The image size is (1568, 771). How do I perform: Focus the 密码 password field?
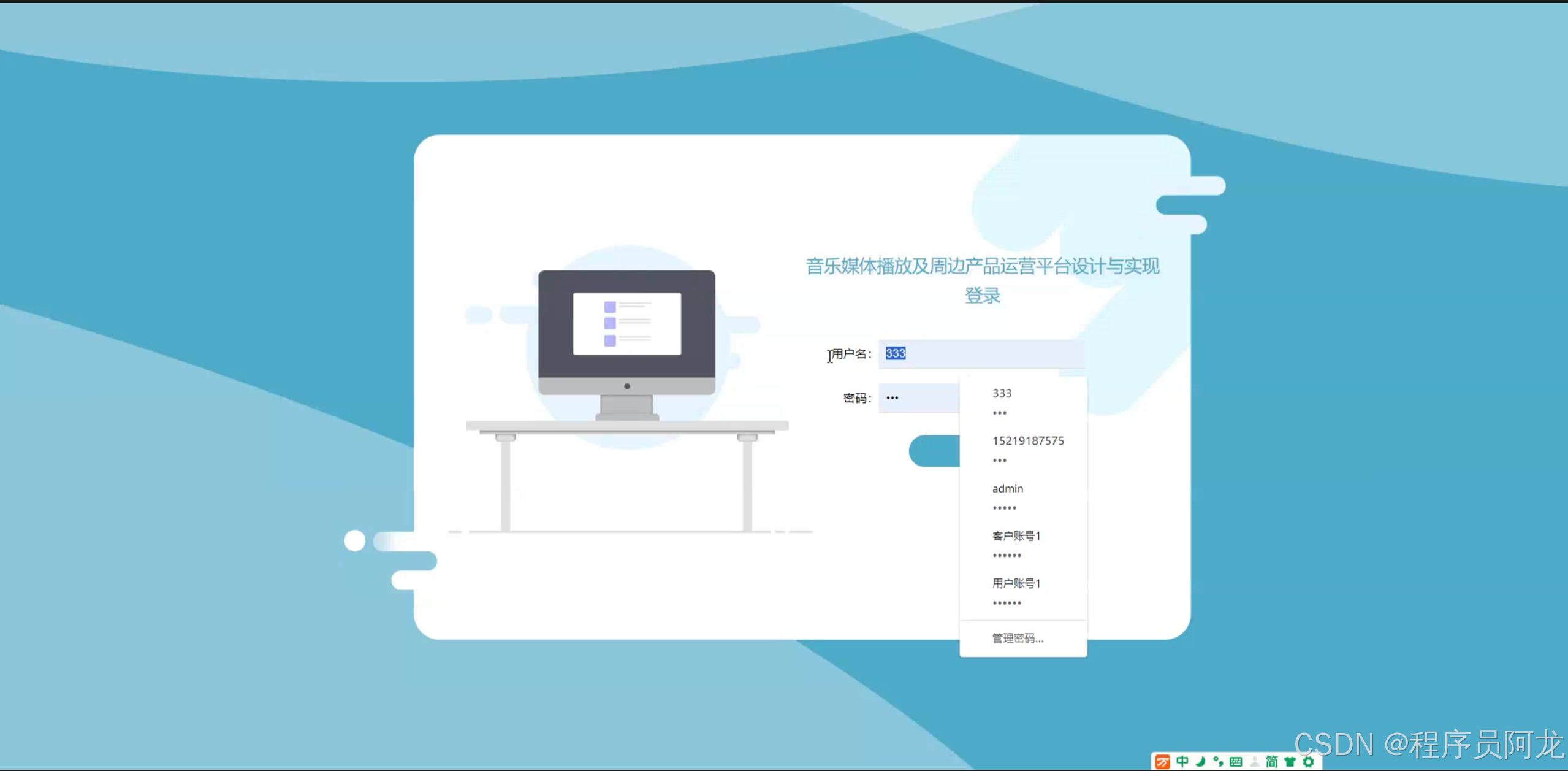[918, 397]
